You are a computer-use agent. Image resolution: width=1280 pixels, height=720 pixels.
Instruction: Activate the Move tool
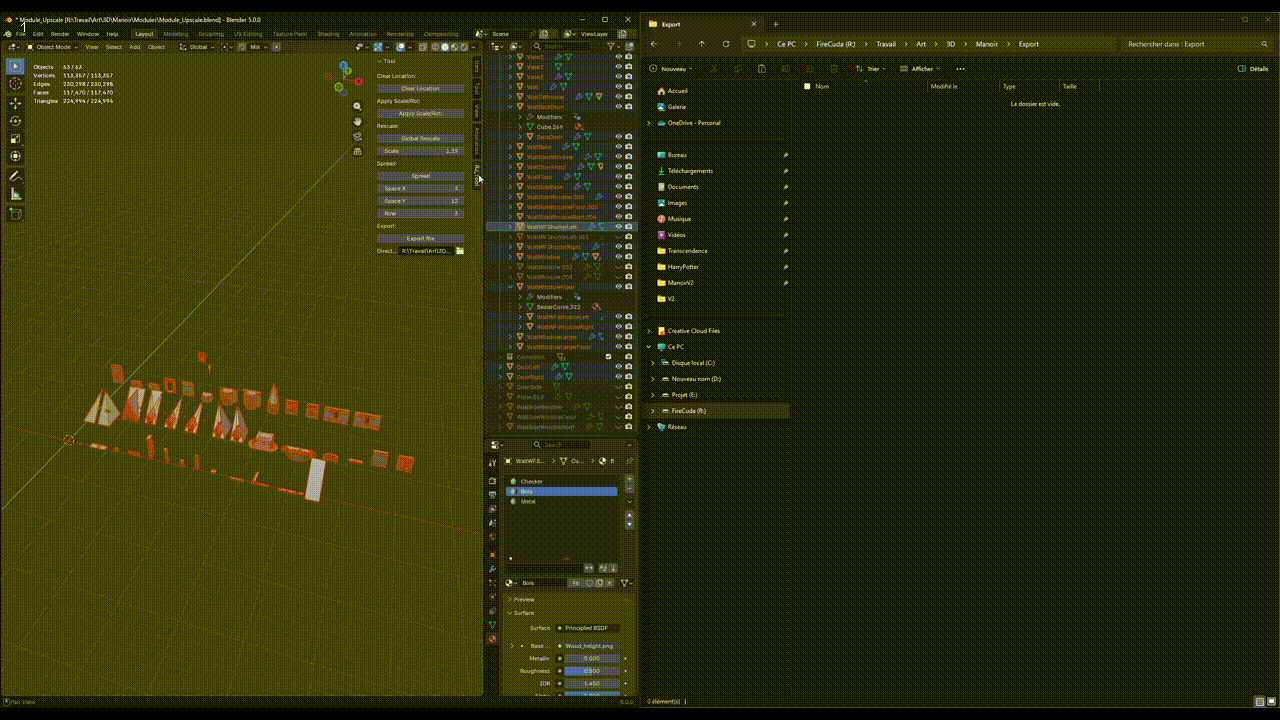tap(15, 103)
